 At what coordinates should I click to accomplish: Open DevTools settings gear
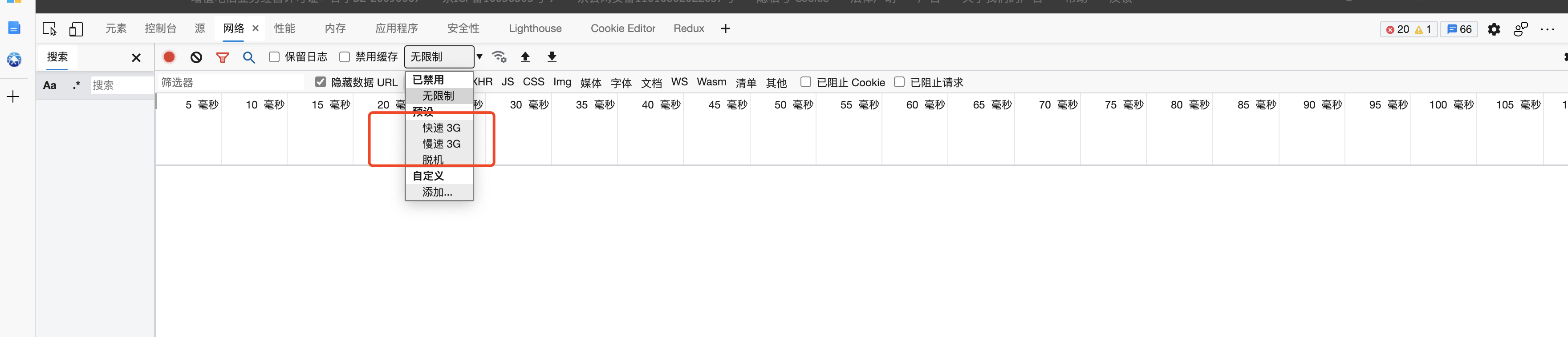[1494, 29]
